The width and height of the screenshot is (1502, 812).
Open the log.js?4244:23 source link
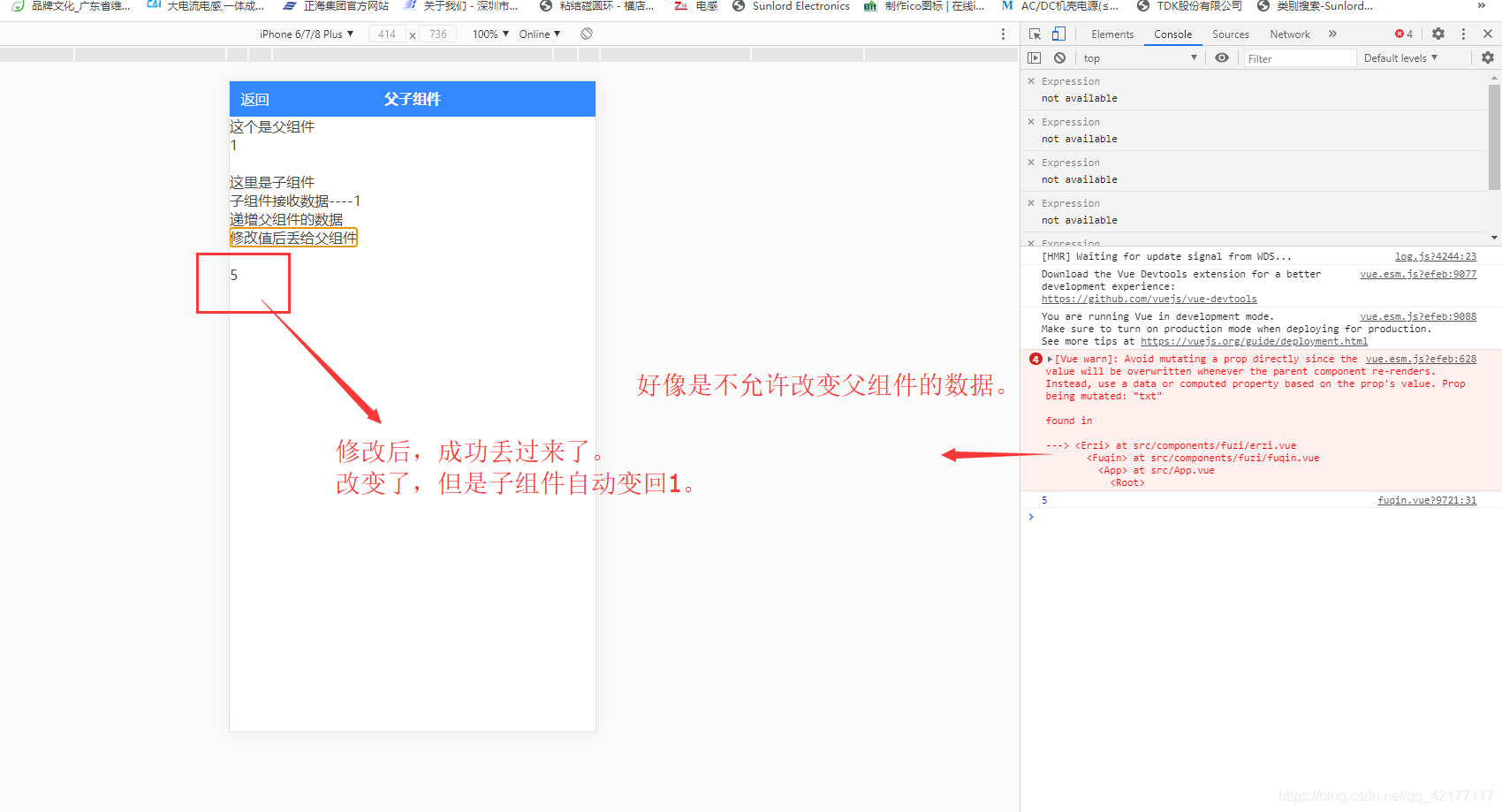1435,256
